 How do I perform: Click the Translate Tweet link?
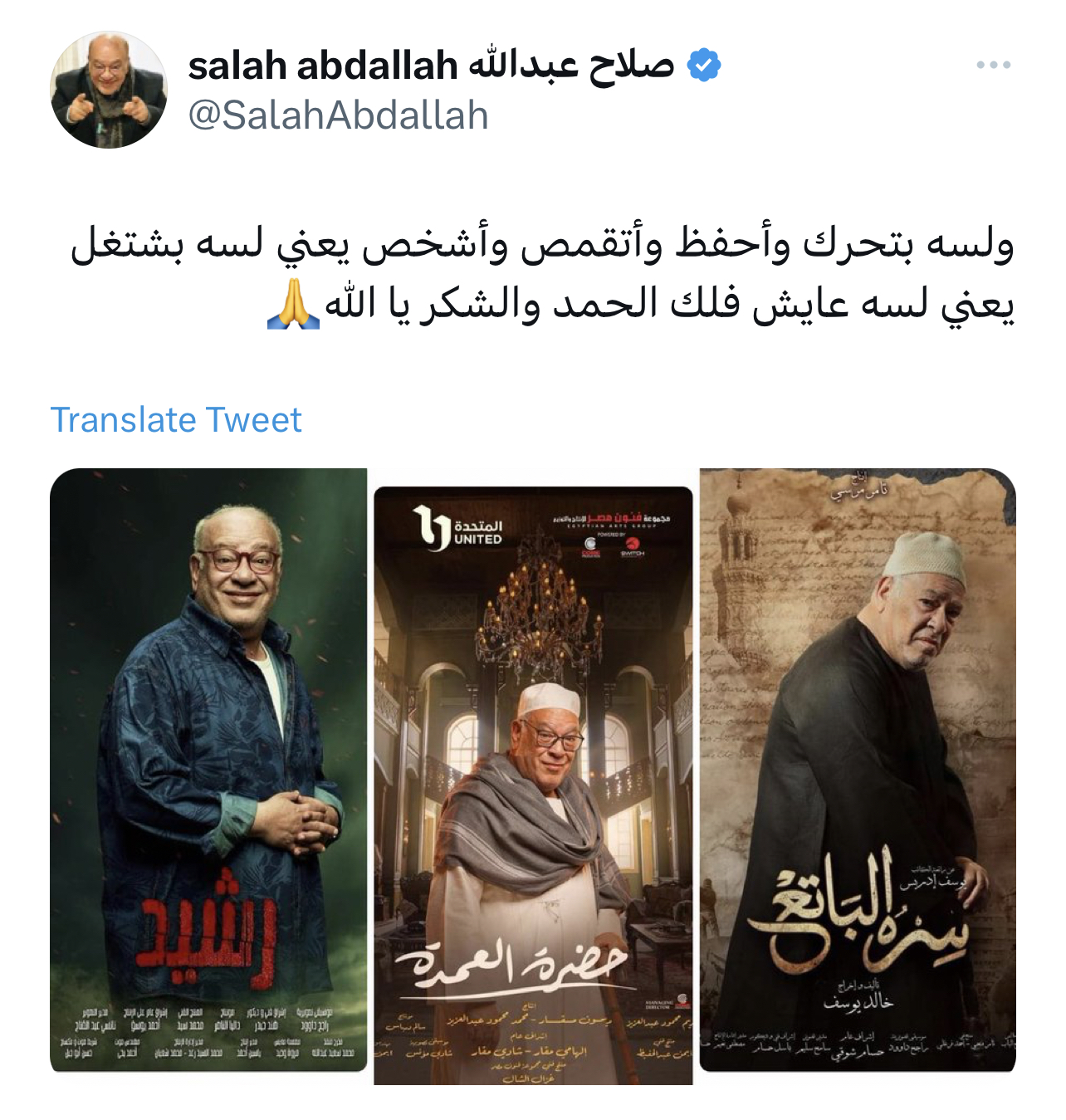[176, 420]
